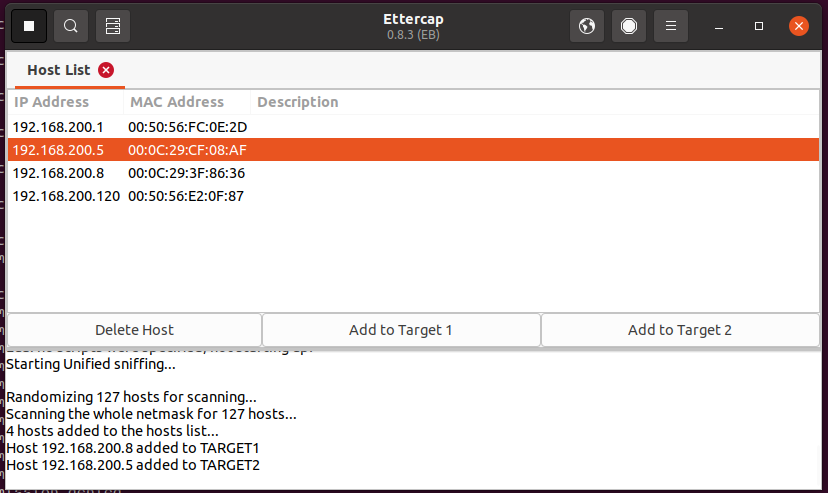Screen dimensions: 828x493
Task: Click the scan for hosts magnifier icon
Action: point(71,26)
